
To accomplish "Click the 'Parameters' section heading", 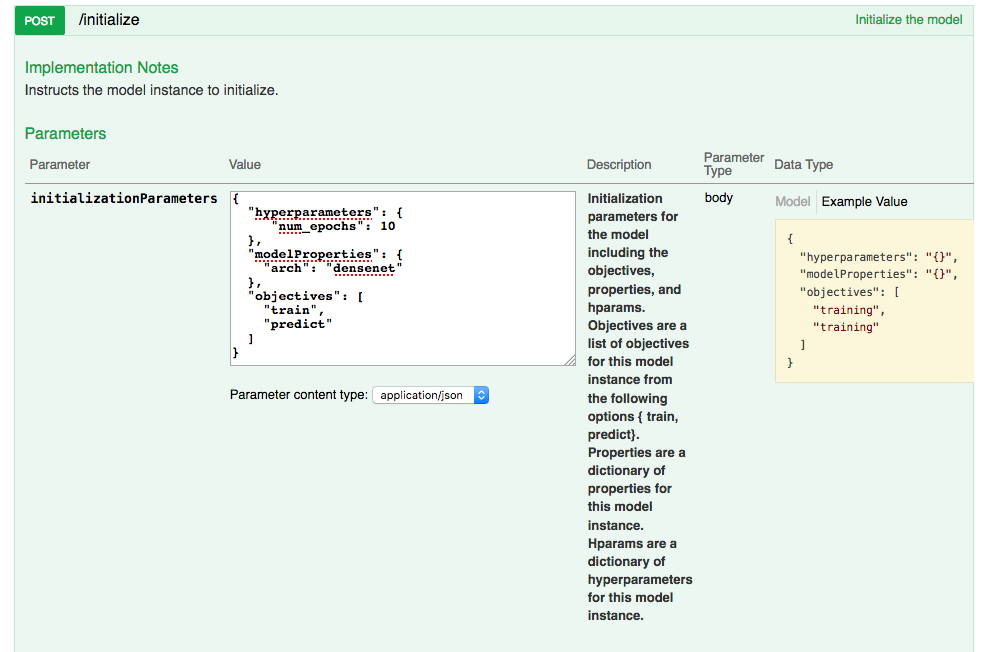I will point(65,133).
